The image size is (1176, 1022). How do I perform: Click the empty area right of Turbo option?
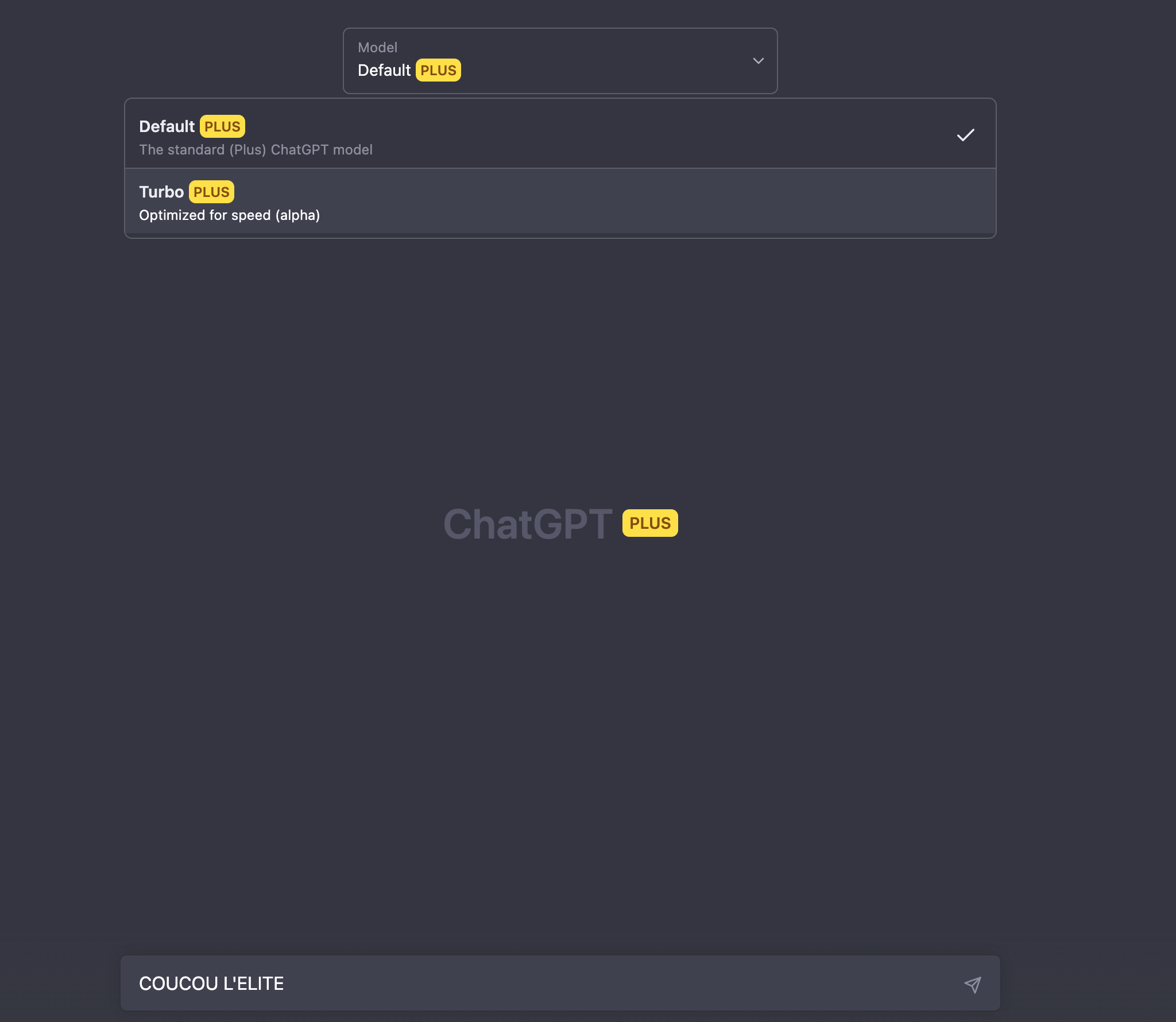point(689,202)
